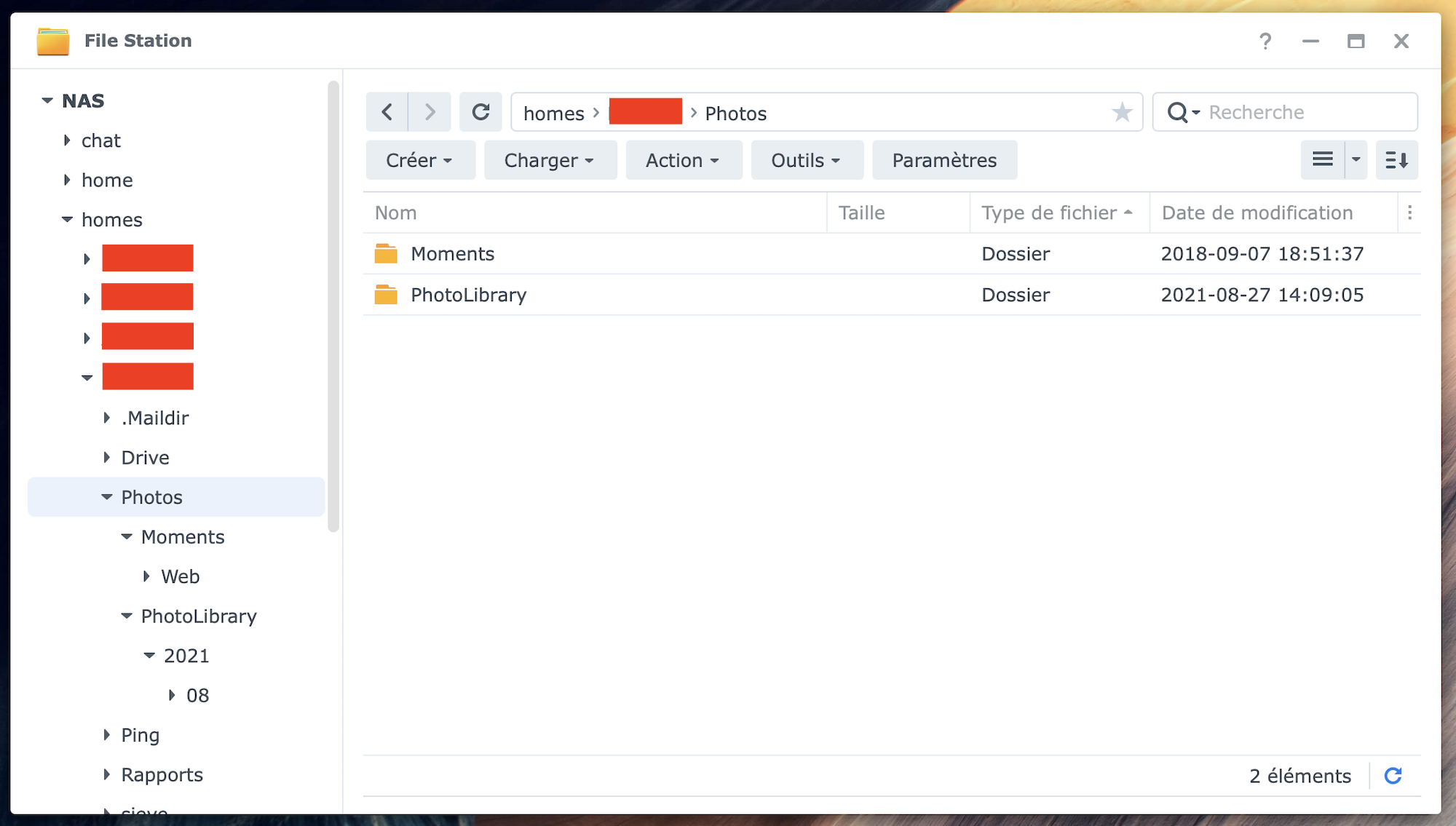Open the Outils menu

point(807,160)
